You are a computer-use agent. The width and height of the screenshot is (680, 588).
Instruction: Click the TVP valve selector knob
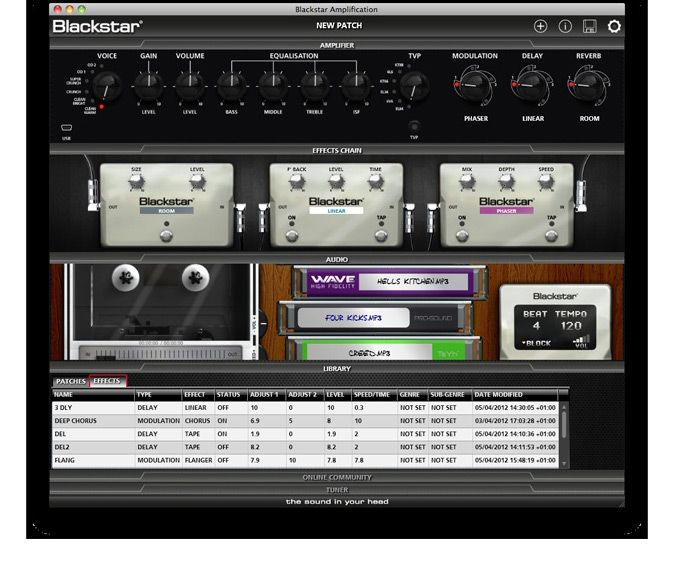(x=414, y=86)
